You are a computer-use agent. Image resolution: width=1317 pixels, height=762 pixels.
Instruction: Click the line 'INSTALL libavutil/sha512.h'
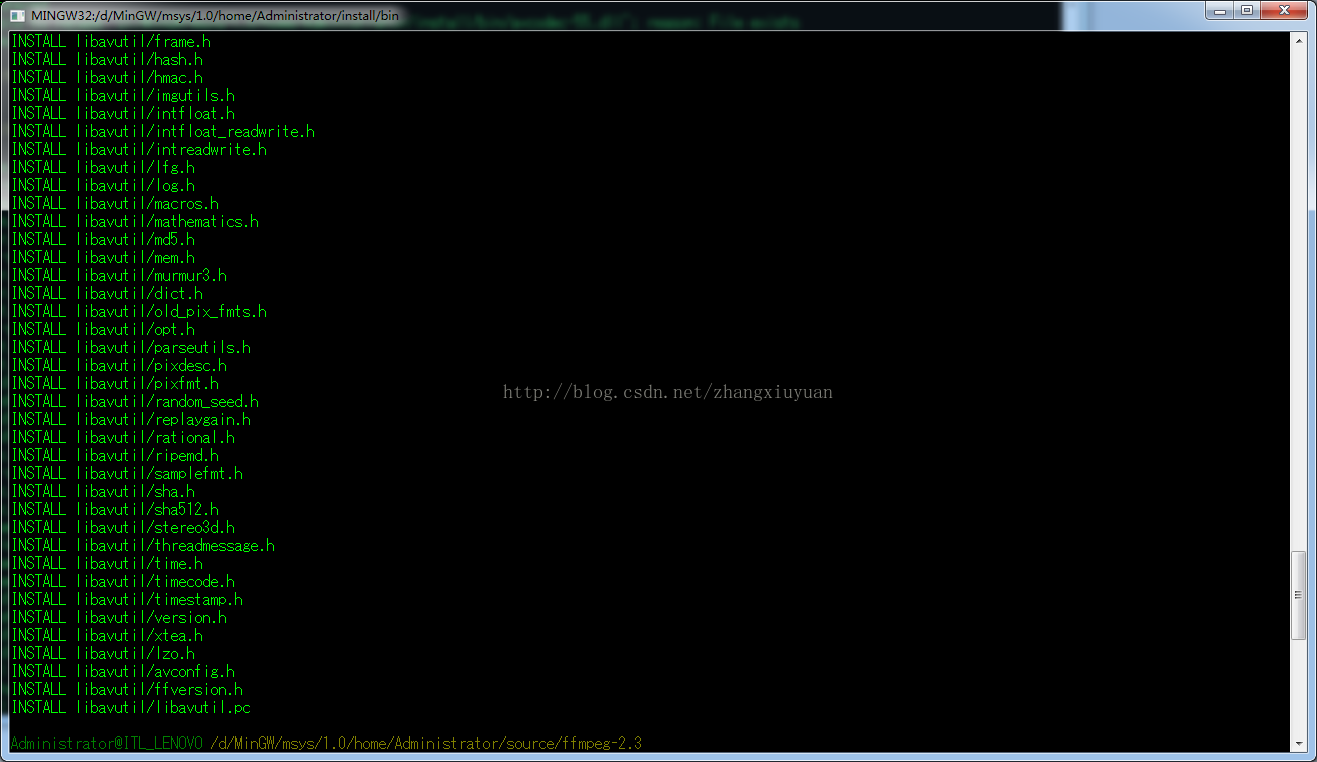pyautogui.click(x=115, y=510)
